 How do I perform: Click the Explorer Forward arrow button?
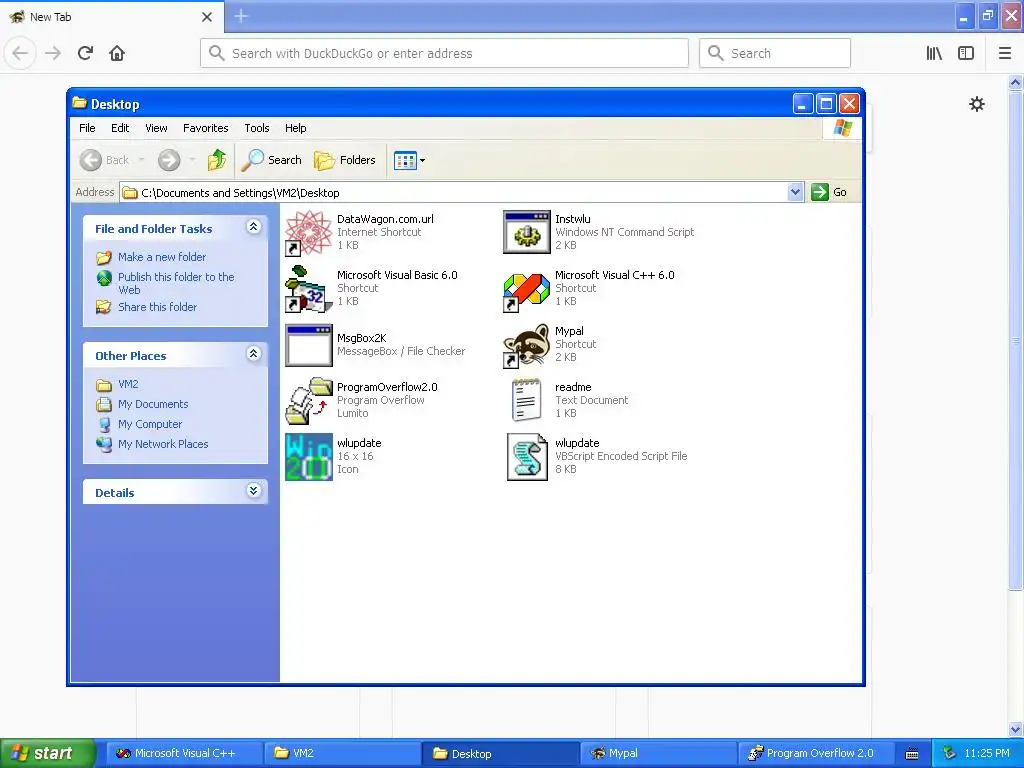click(169, 160)
